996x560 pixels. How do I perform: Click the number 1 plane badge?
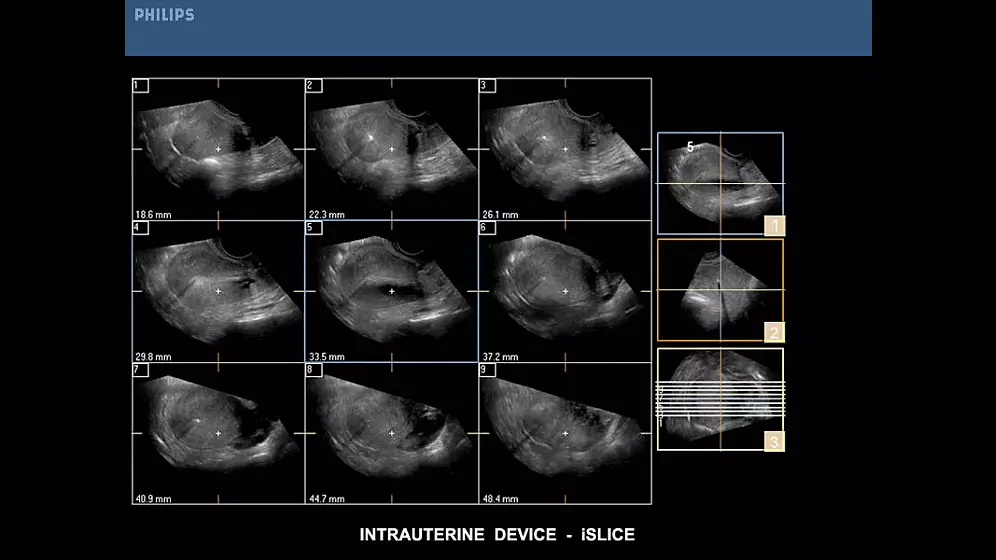[774, 225]
